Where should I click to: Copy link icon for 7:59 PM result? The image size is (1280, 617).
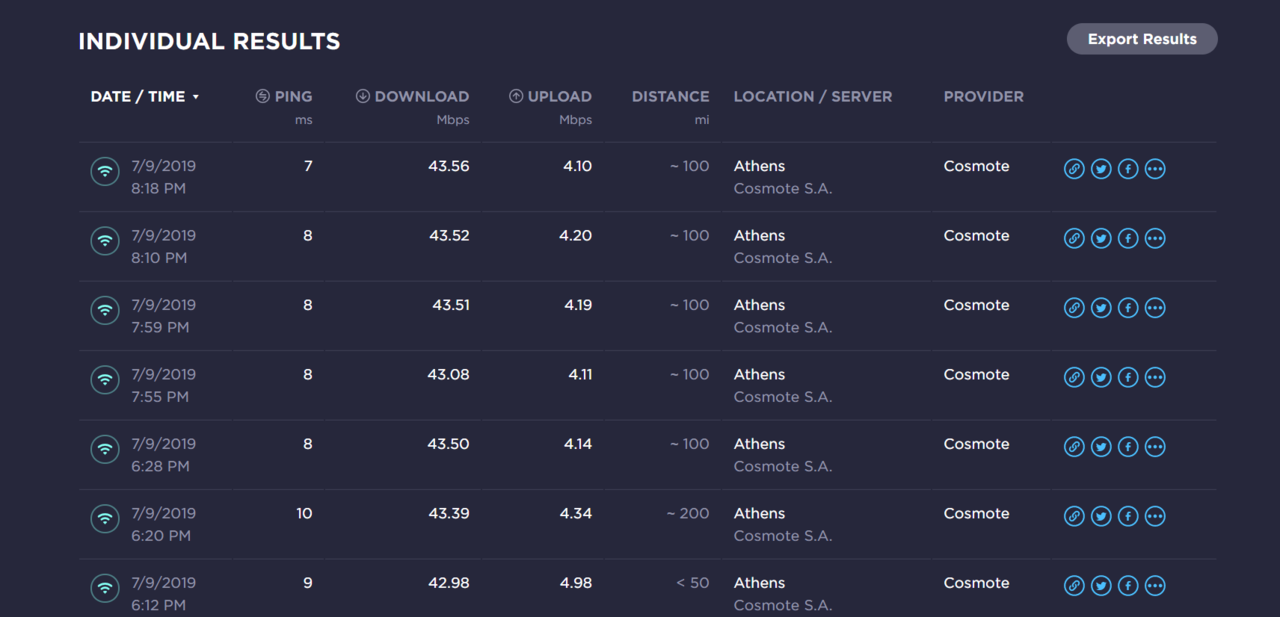(1074, 308)
